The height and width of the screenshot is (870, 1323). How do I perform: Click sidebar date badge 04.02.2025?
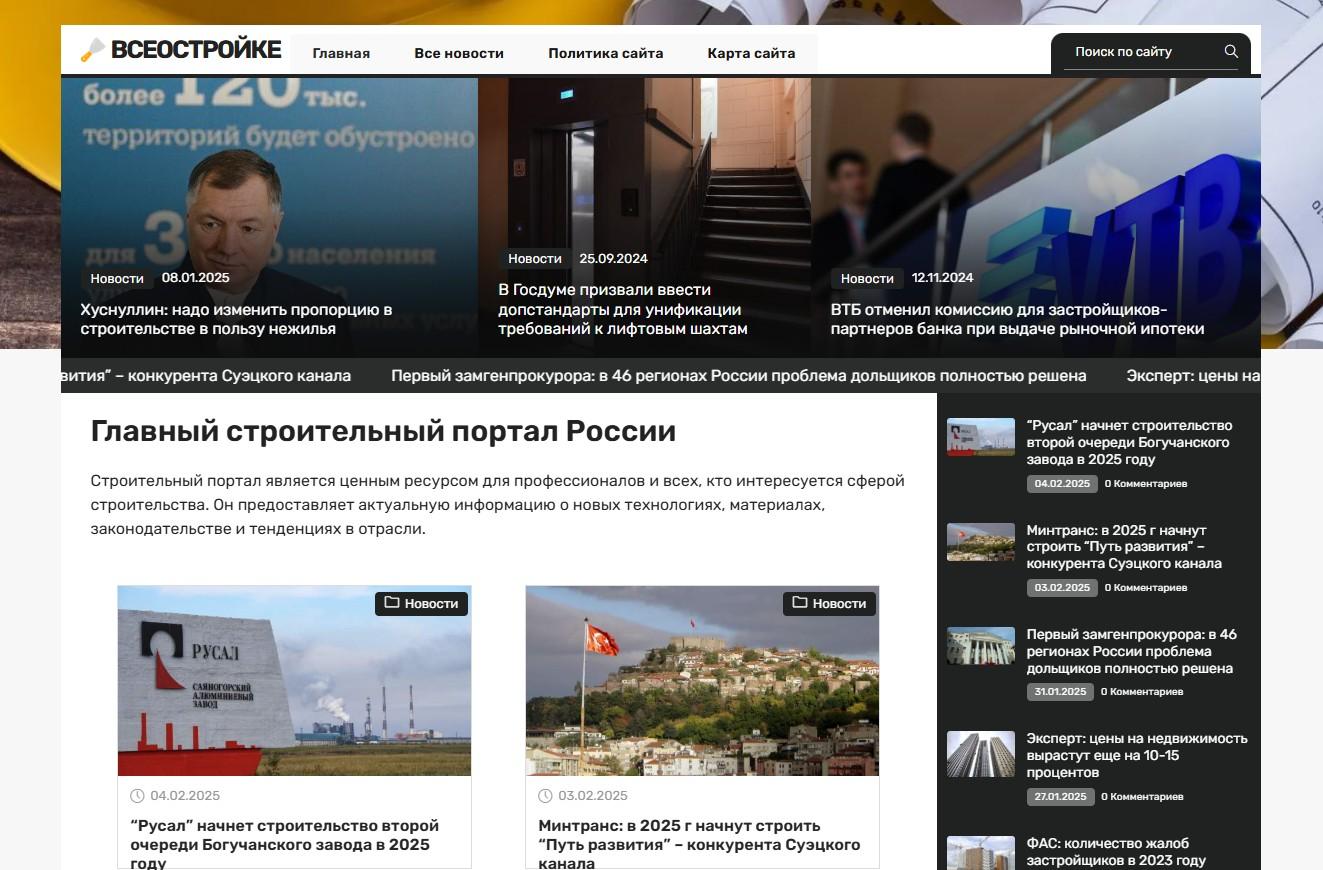[1062, 484]
